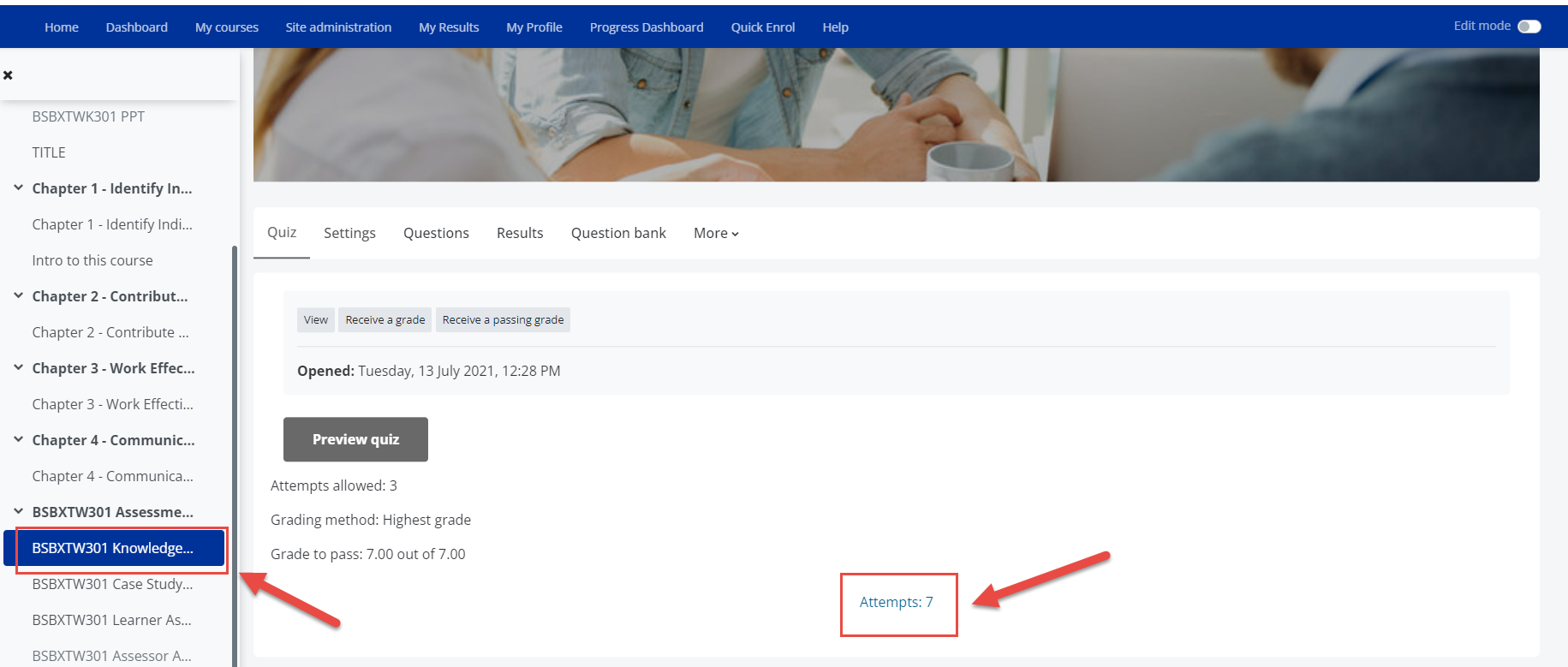Open Chapter 3 - Work Effec... section heading

point(113,368)
